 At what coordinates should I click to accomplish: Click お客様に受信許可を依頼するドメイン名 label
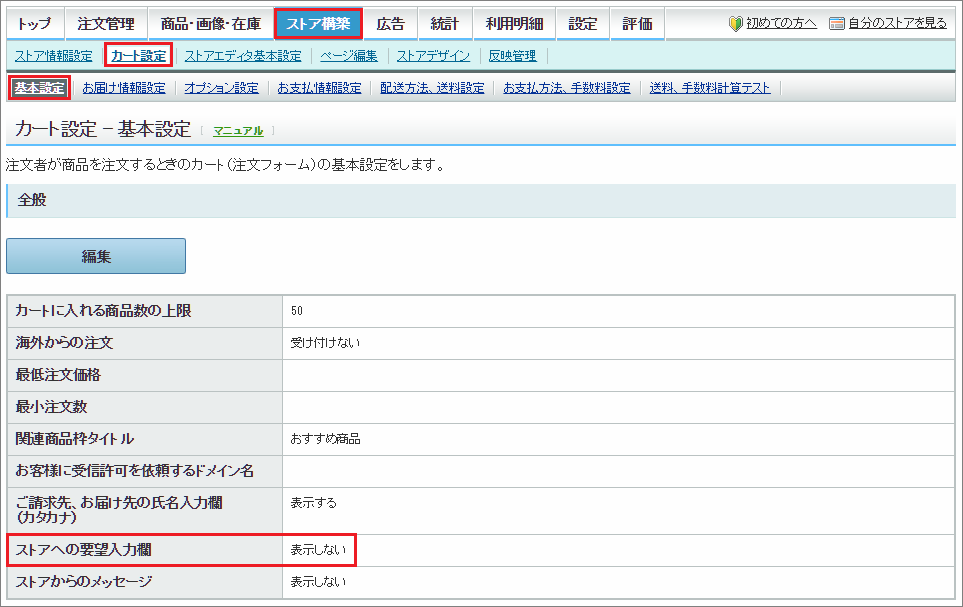[x=135, y=471]
